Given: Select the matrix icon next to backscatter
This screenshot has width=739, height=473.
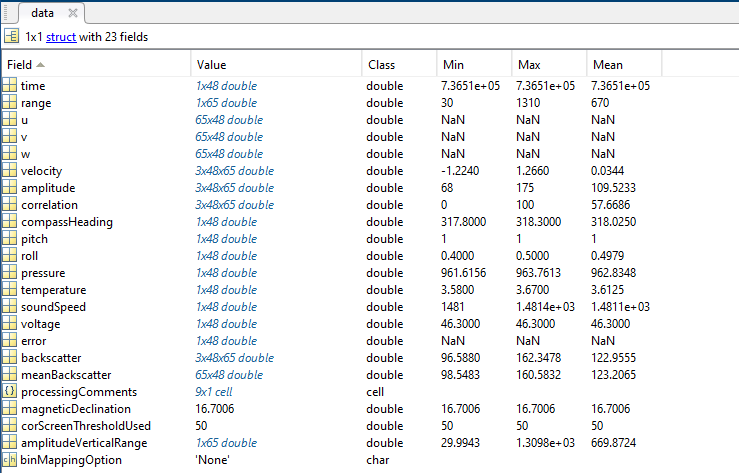Looking at the screenshot, I should (9, 357).
